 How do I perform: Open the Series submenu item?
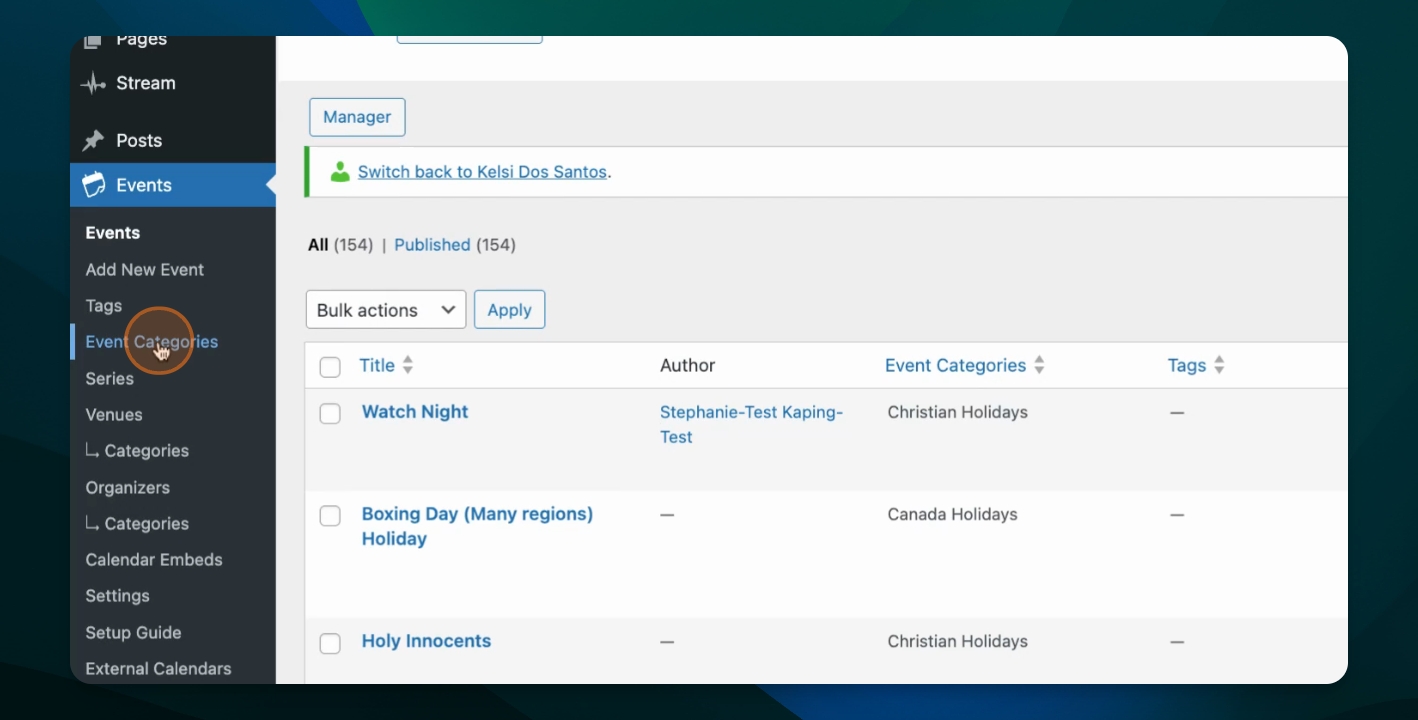pos(110,379)
